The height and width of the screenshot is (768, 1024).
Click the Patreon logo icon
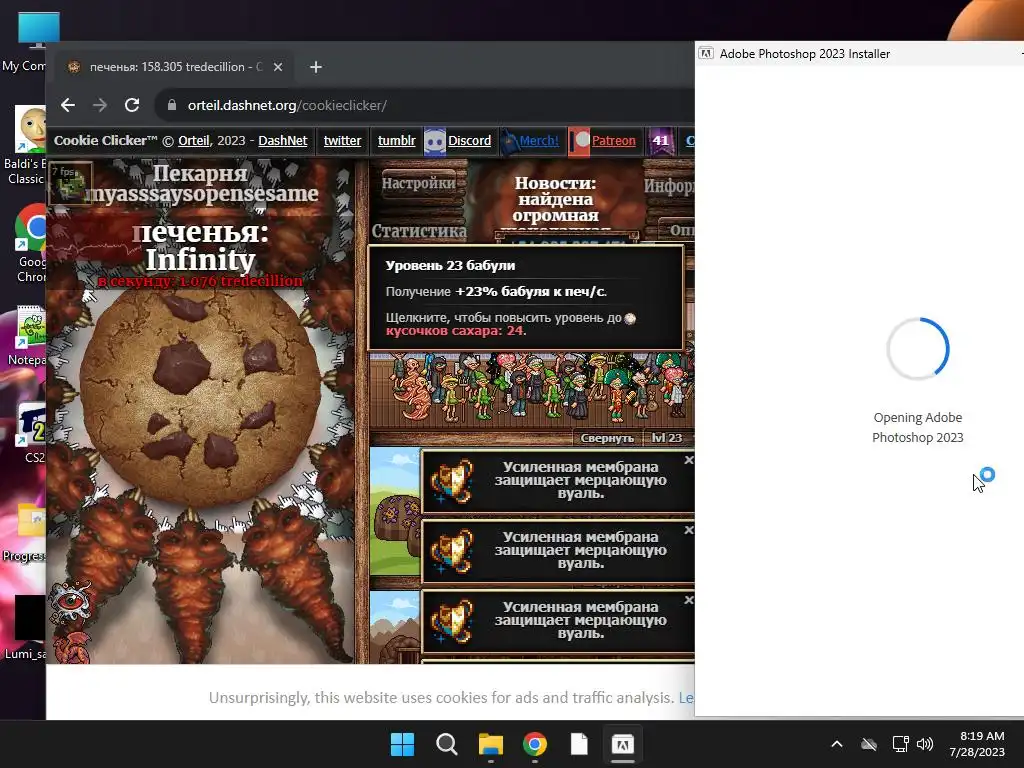[579, 141]
